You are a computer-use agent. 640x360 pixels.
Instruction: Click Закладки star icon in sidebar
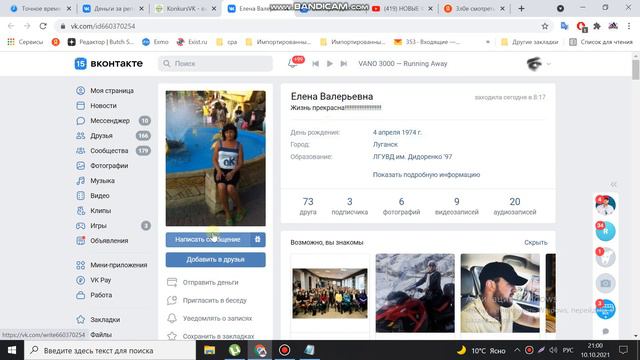(81, 319)
